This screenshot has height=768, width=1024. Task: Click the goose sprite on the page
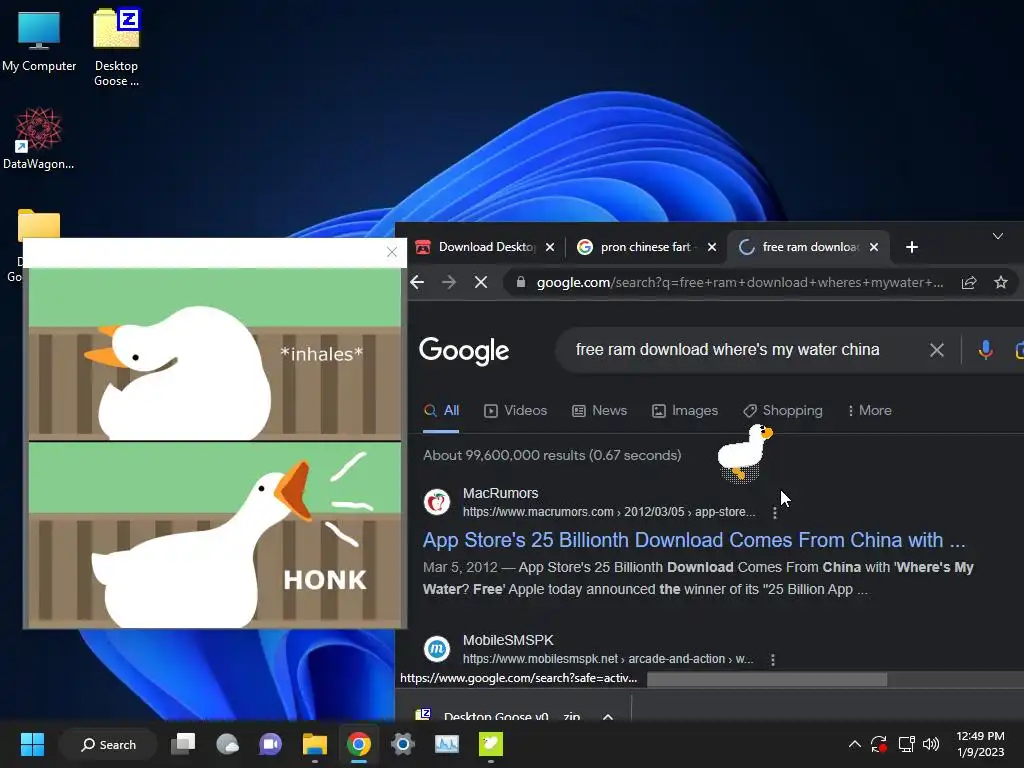tap(744, 453)
